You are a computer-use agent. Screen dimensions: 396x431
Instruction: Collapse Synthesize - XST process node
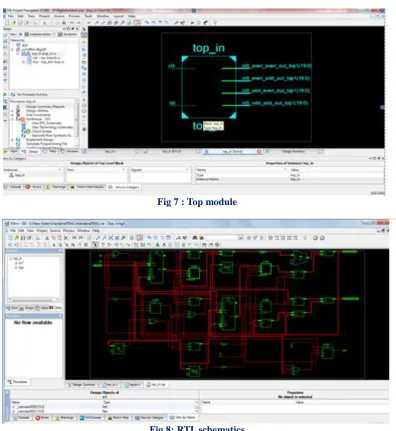coord(13,119)
